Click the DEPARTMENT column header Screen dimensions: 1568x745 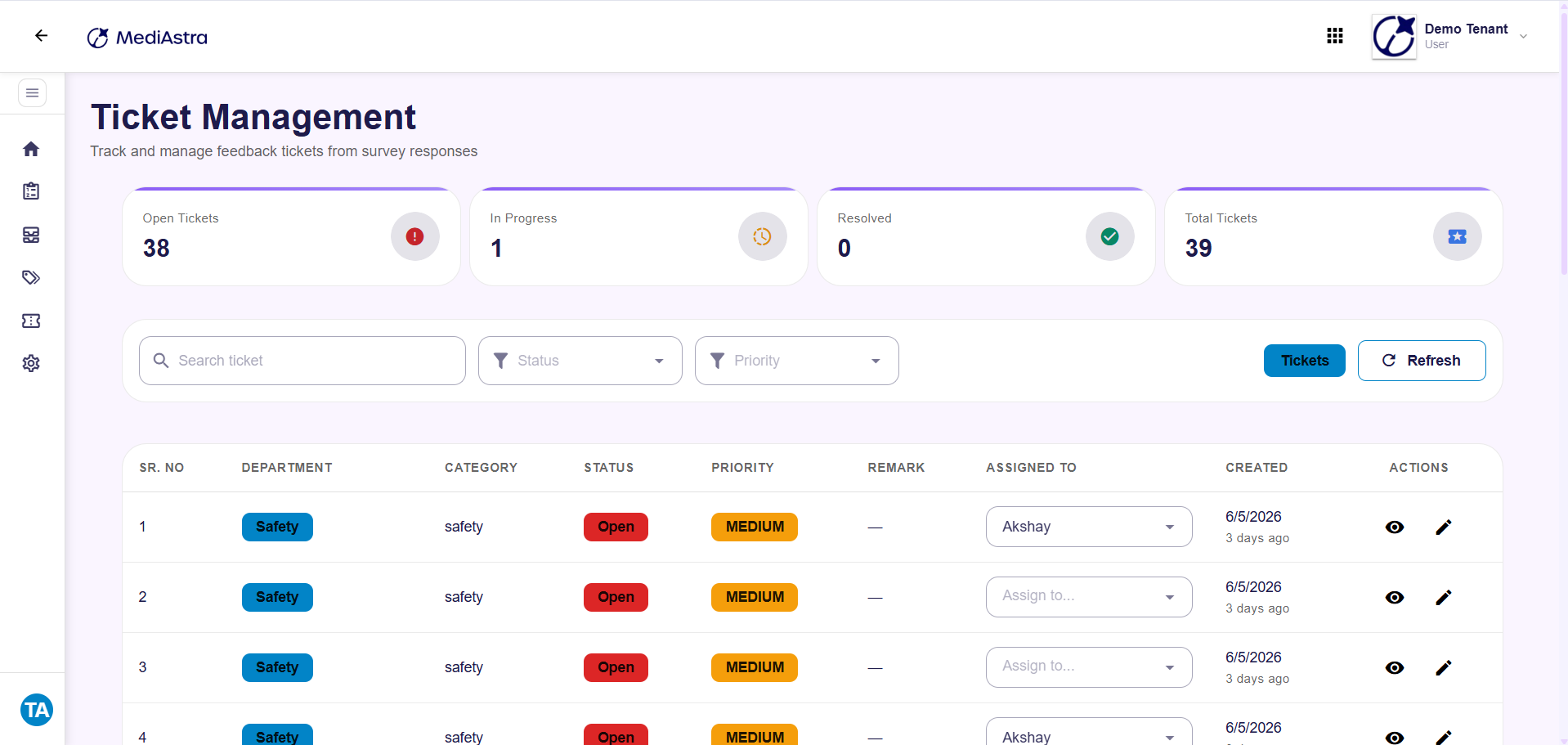coord(287,468)
